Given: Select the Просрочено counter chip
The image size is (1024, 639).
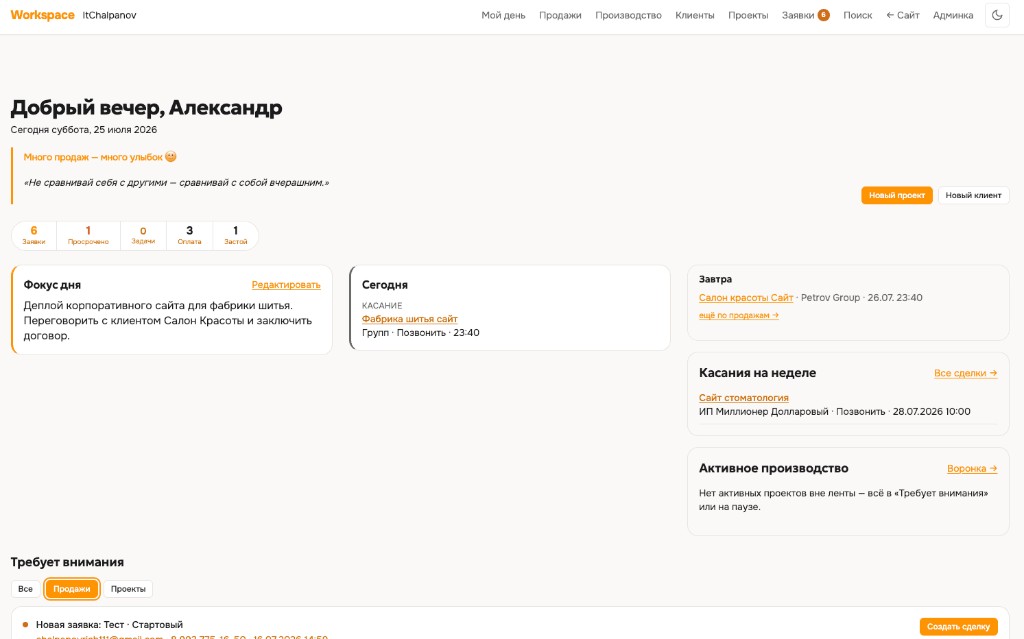Looking at the screenshot, I should [x=88, y=235].
